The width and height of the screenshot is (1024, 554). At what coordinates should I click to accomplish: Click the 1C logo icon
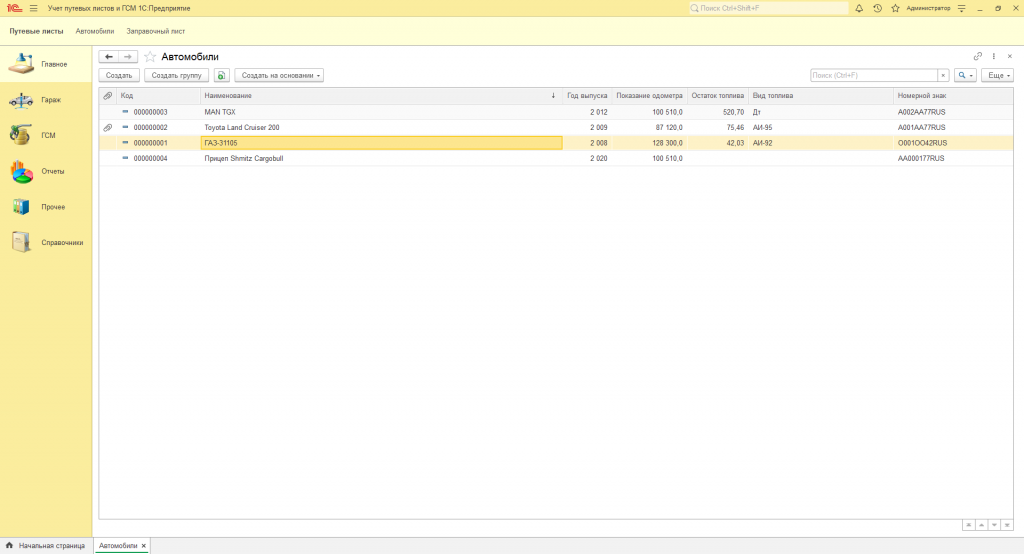coord(14,8)
